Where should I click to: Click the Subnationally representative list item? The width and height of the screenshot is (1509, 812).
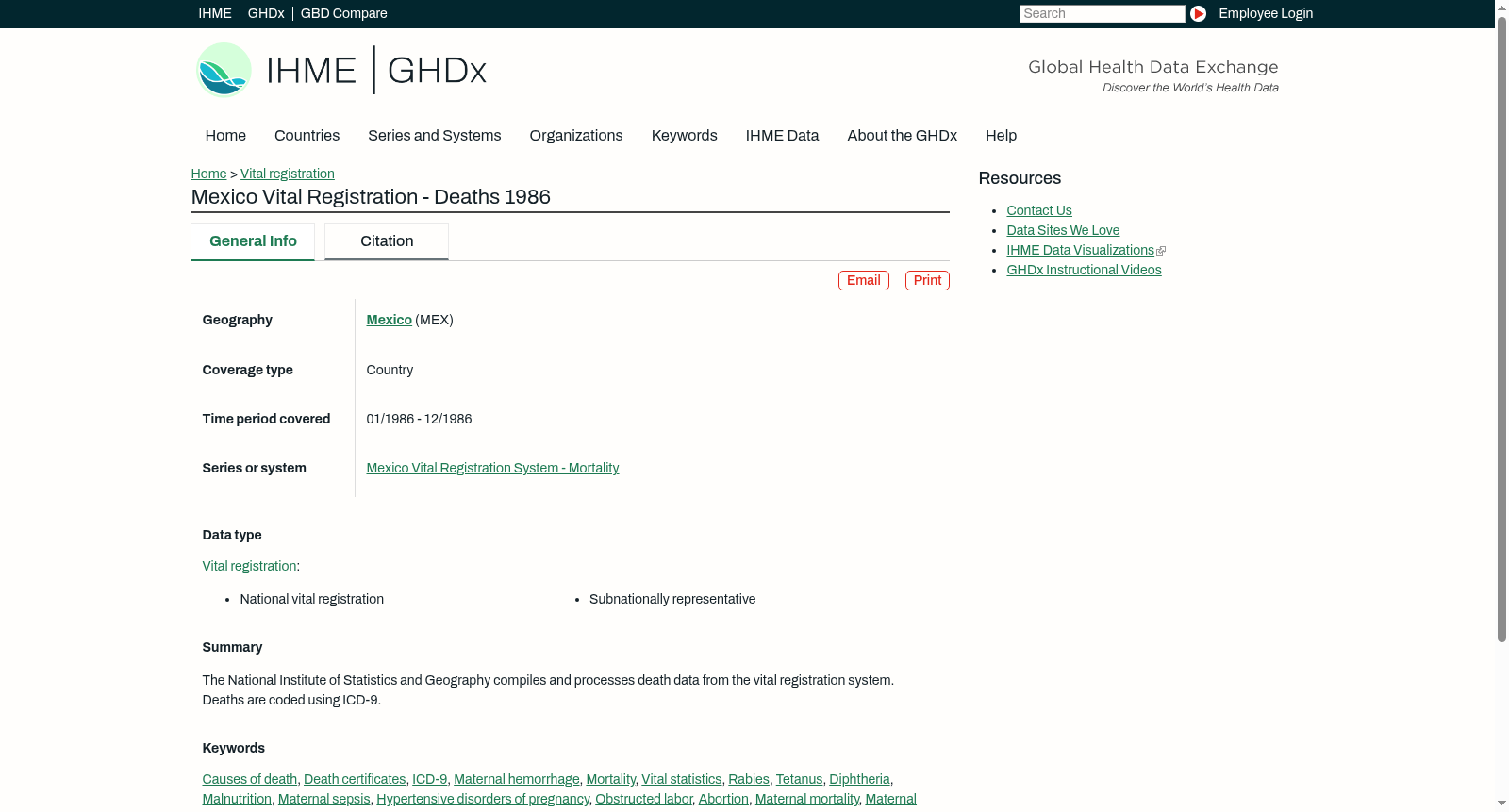[x=672, y=599]
